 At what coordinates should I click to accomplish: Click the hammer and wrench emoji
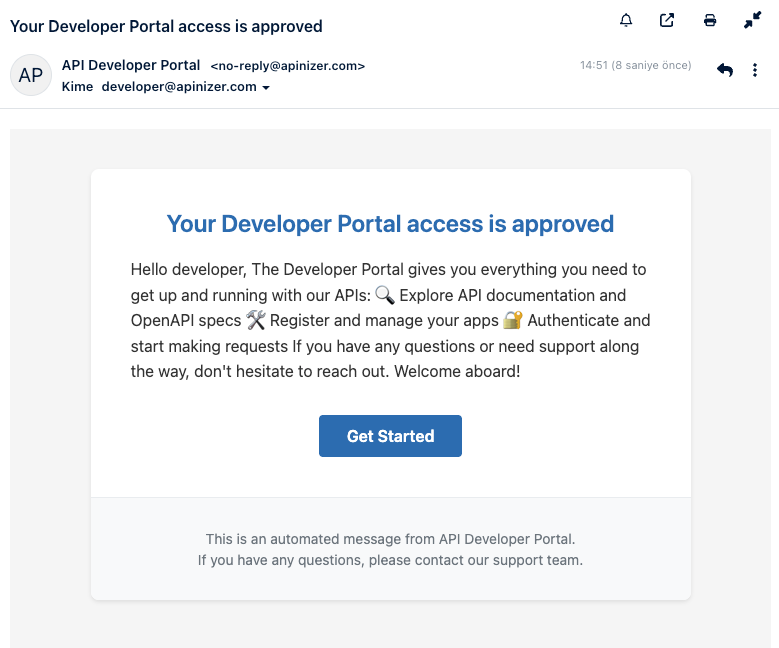(x=256, y=321)
